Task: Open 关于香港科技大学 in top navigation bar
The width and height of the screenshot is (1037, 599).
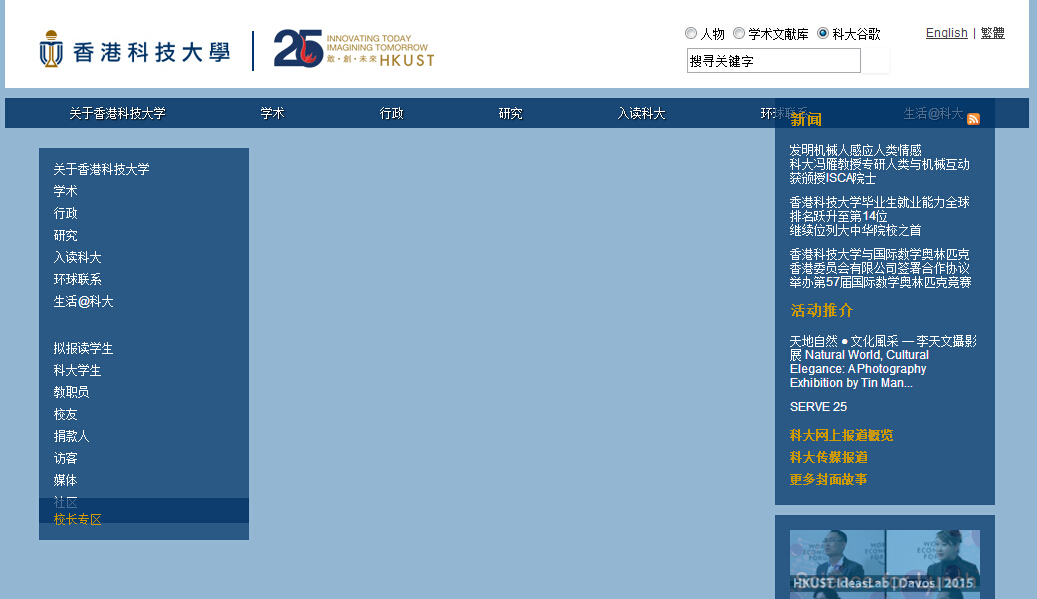Action: 118,114
